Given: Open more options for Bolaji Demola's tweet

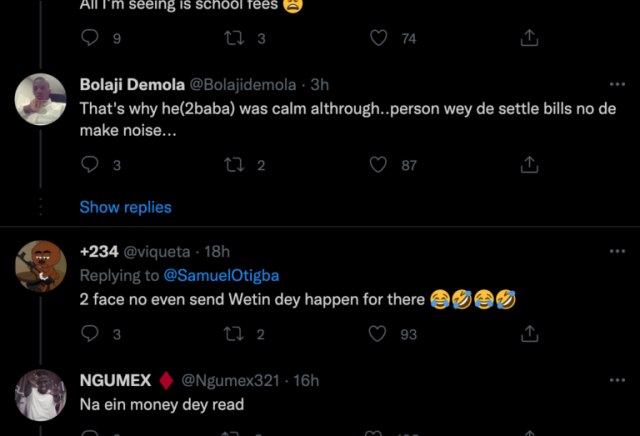Looking at the screenshot, I should pos(617,85).
